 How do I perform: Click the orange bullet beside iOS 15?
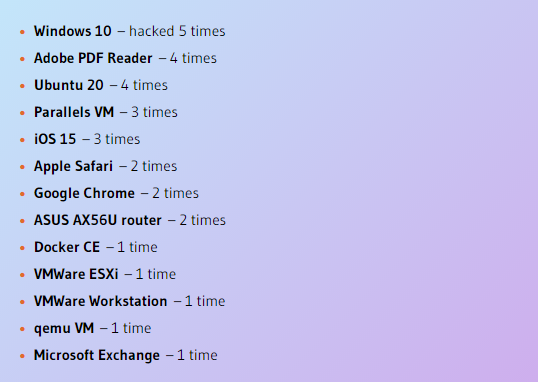[23, 140]
